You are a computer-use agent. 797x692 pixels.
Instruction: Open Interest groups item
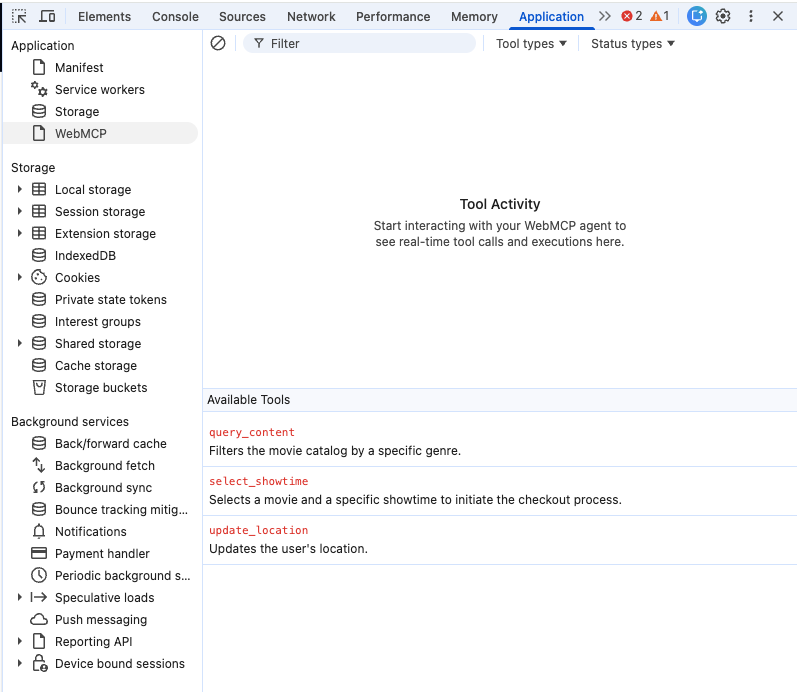click(100, 321)
